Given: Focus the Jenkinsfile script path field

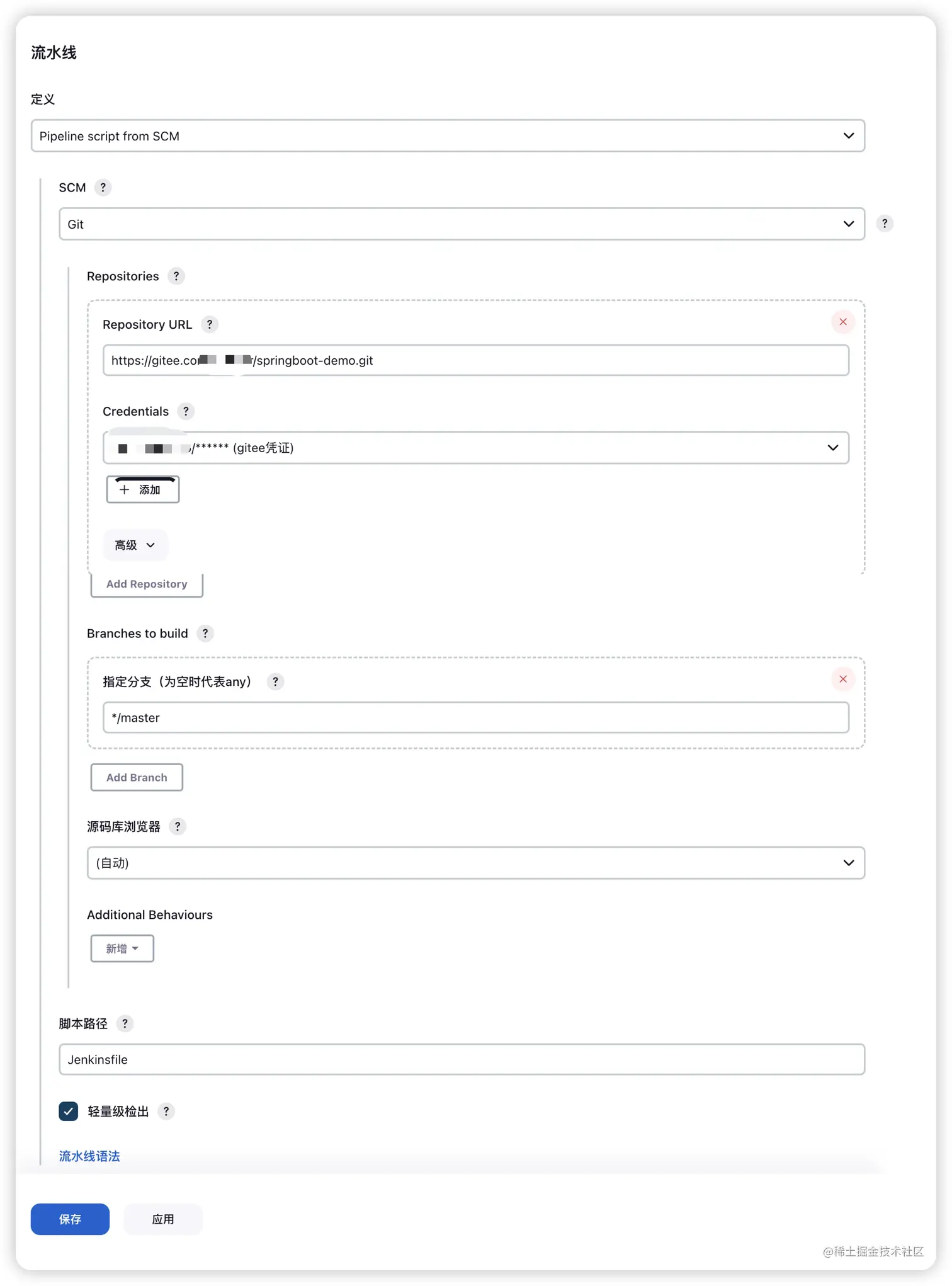Looking at the screenshot, I should 462,1059.
